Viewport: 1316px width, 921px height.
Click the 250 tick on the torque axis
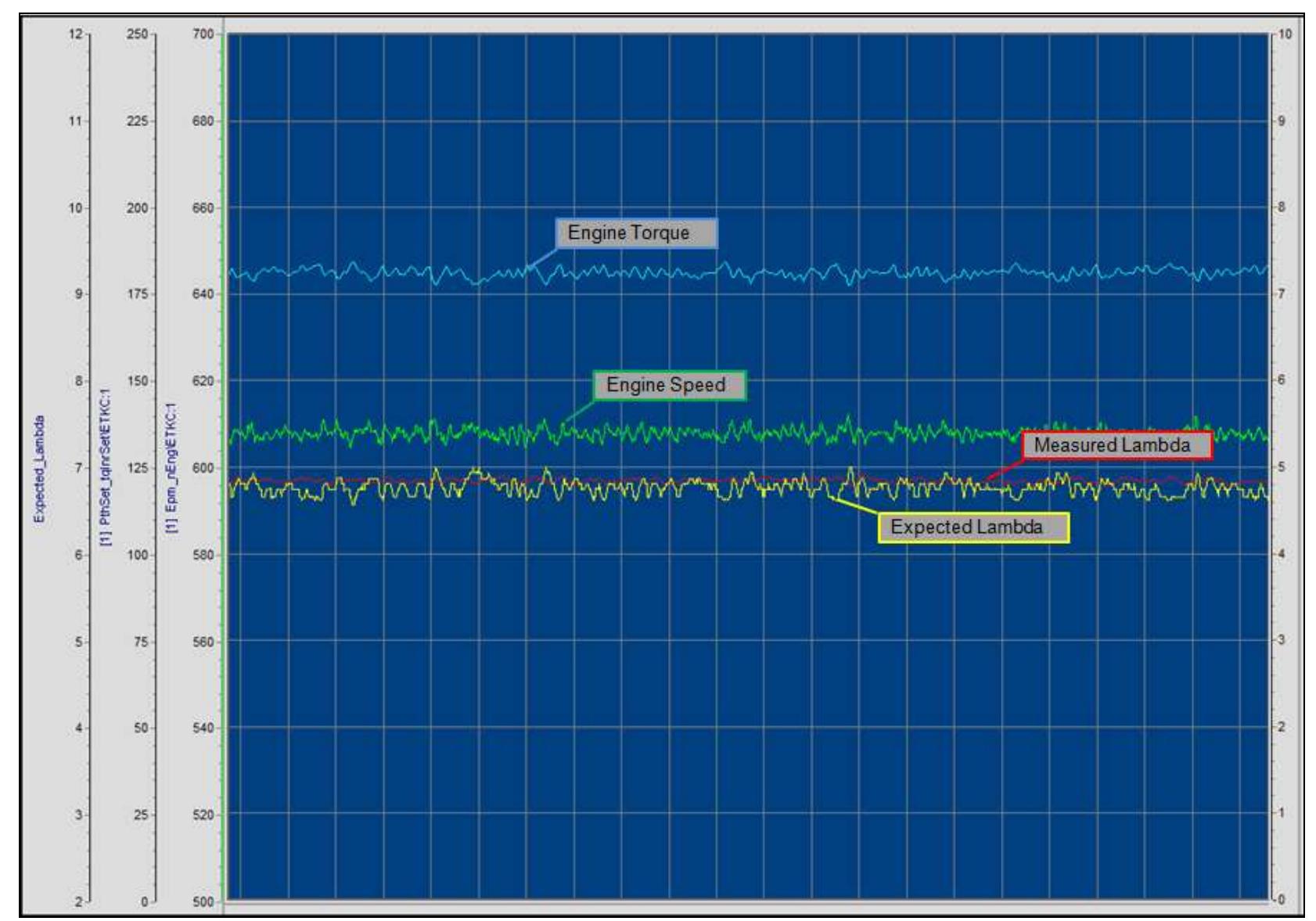coord(138,34)
